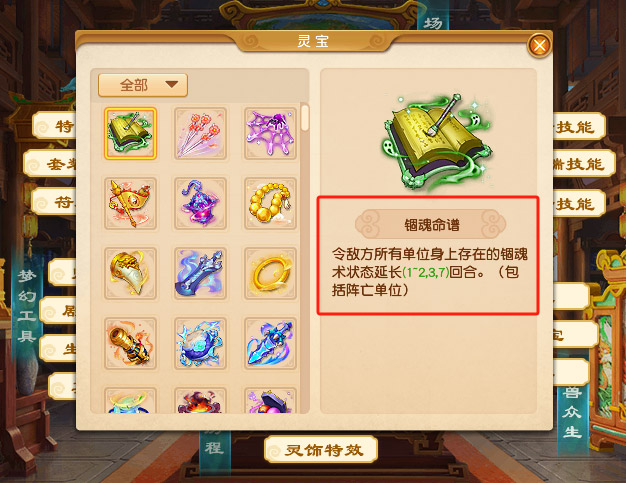
Task: Select the purple spider web treasure icon
Action: coord(270,133)
